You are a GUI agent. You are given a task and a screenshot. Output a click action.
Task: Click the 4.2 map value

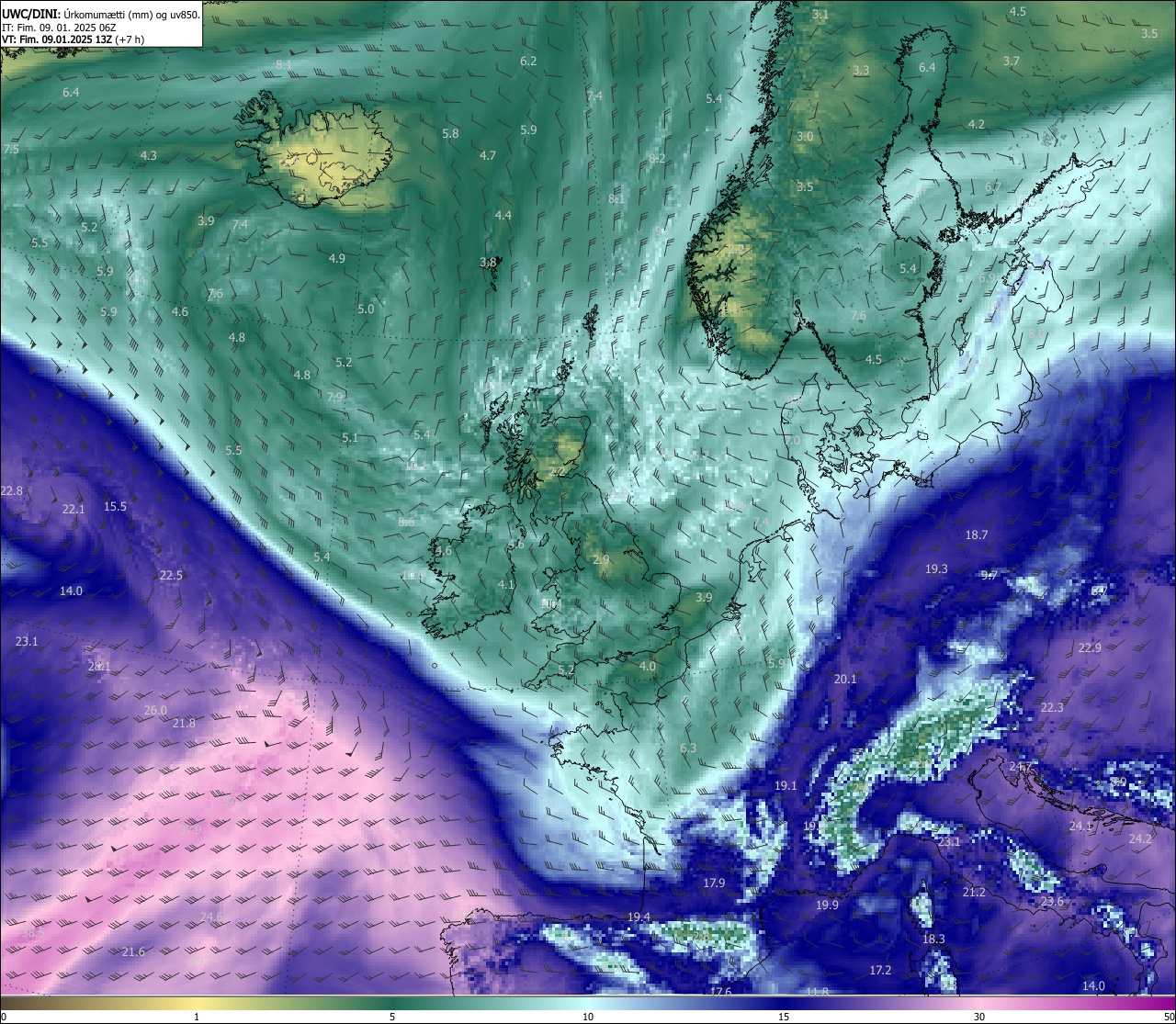click(x=977, y=125)
